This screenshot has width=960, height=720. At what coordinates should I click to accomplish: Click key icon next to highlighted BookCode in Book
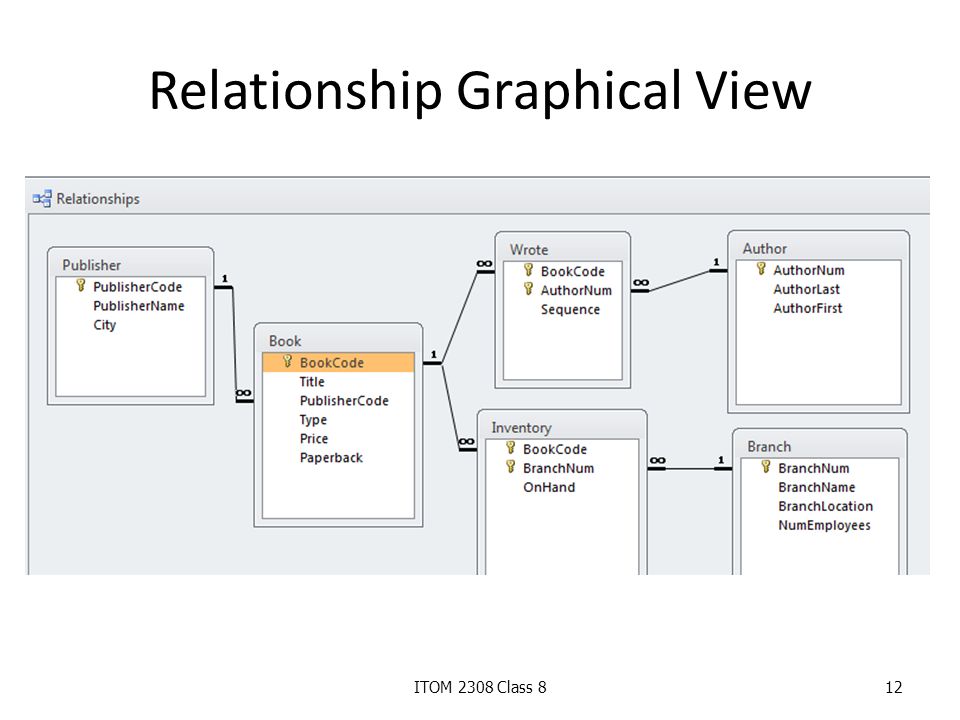click(287, 361)
